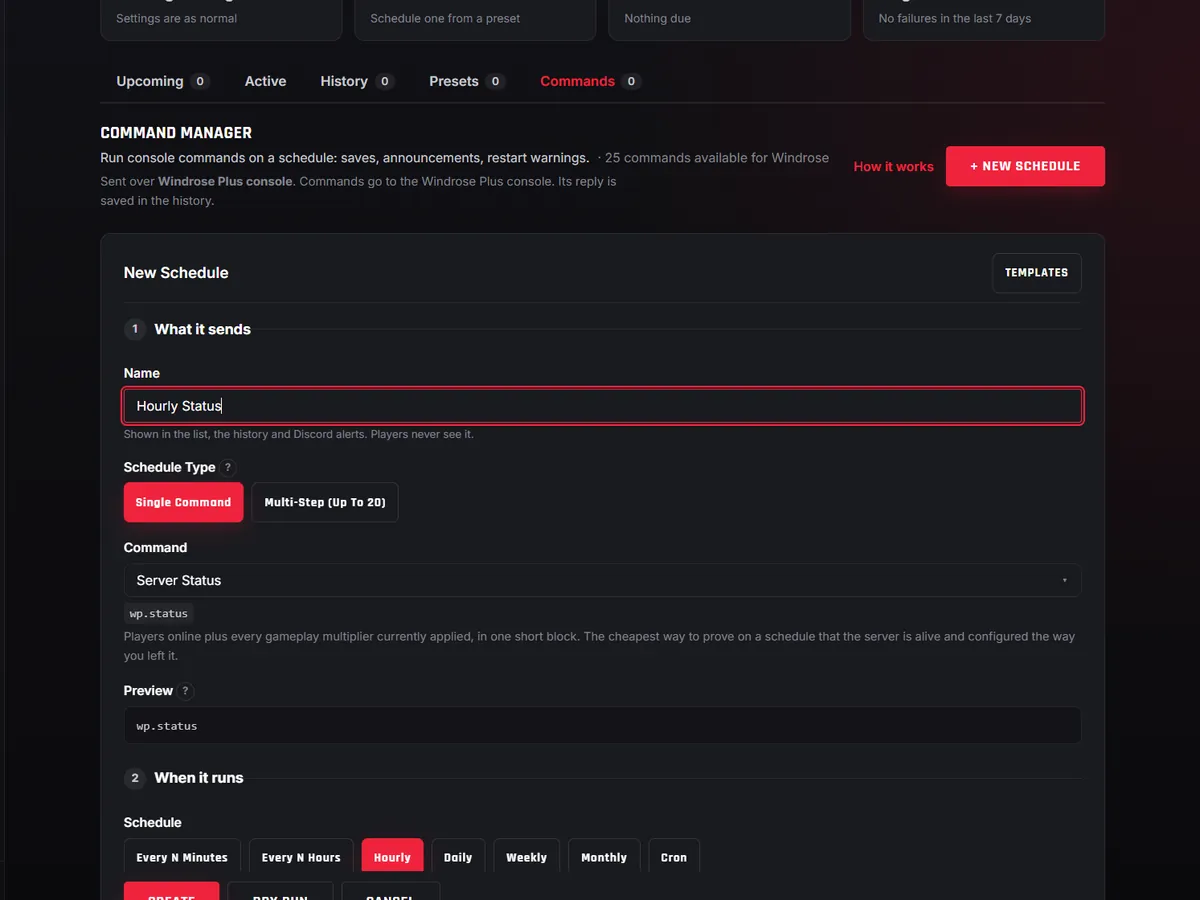
Task: Click the New Schedule panel title
Action: coord(176,273)
